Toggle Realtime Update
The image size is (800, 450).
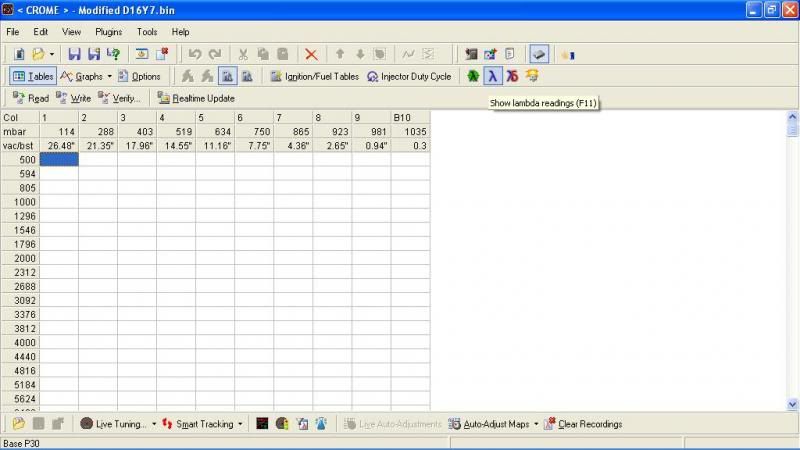click(196, 98)
